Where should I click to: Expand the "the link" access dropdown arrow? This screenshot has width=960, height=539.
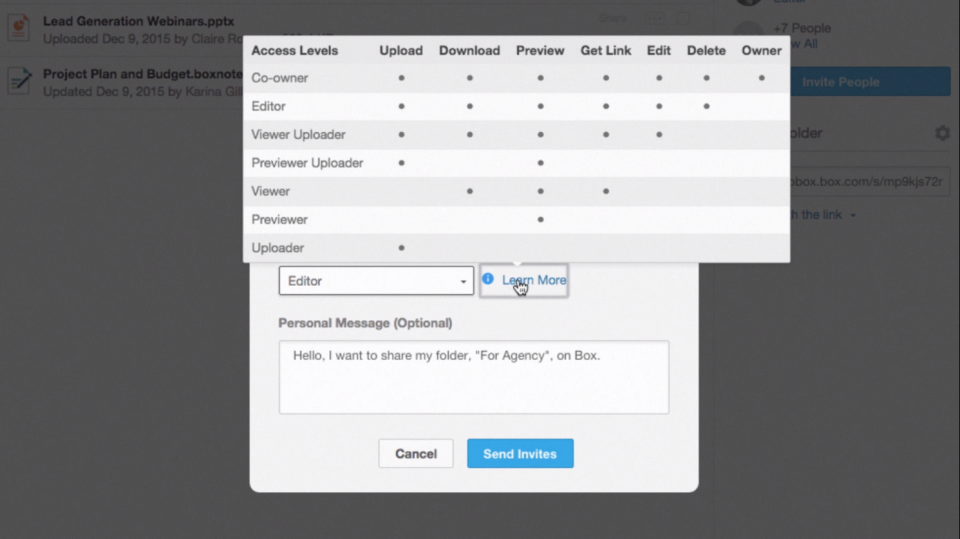(x=853, y=215)
